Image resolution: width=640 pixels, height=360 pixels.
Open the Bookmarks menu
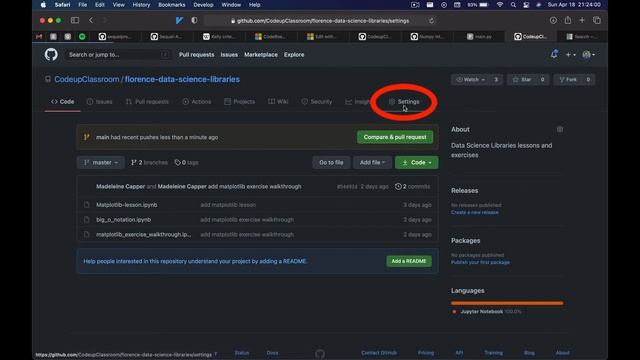171,5
